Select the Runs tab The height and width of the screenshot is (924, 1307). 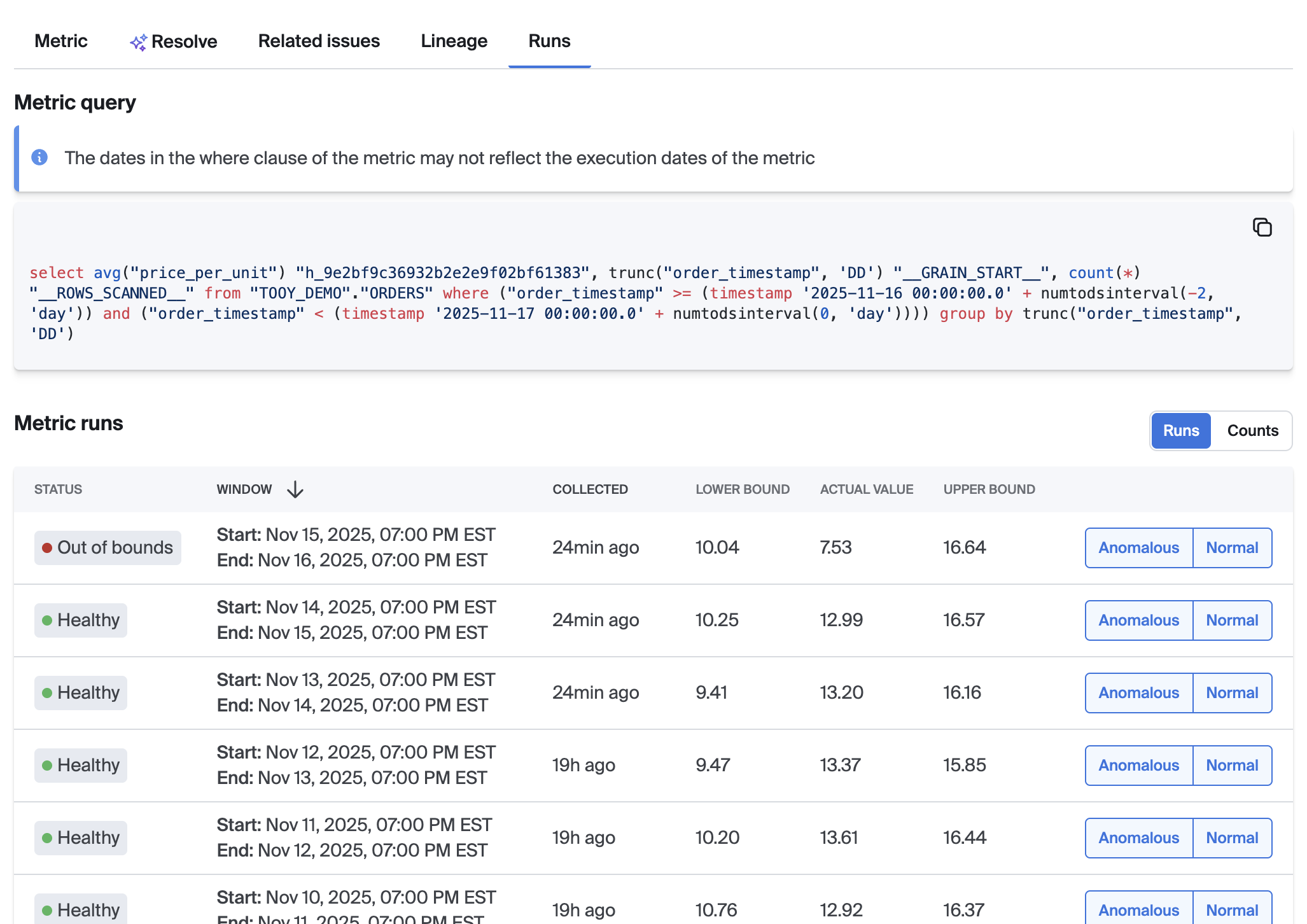click(x=549, y=41)
